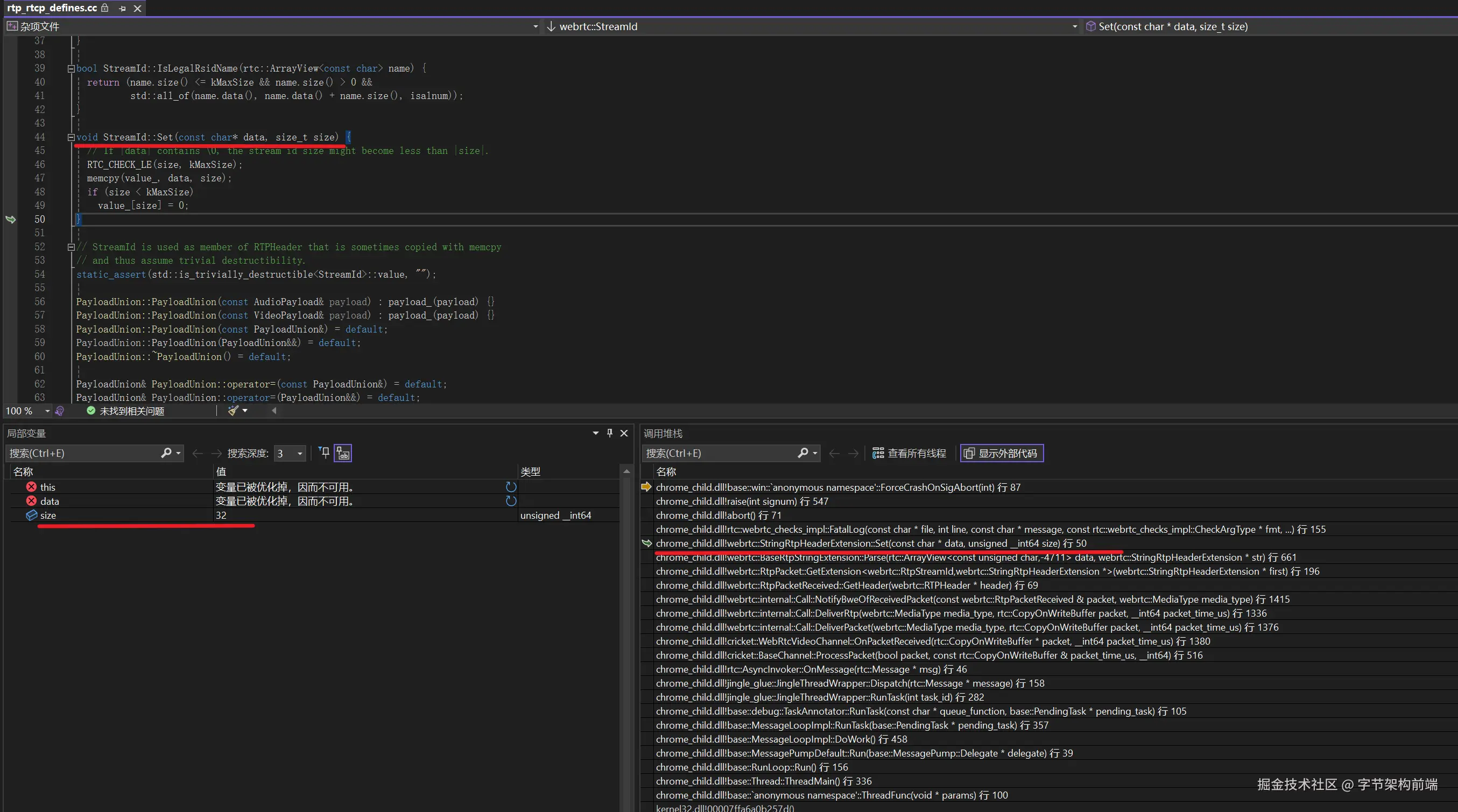1458x812 pixels.
Task: Refresh the 'this' variable value
Action: (x=511, y=486)
